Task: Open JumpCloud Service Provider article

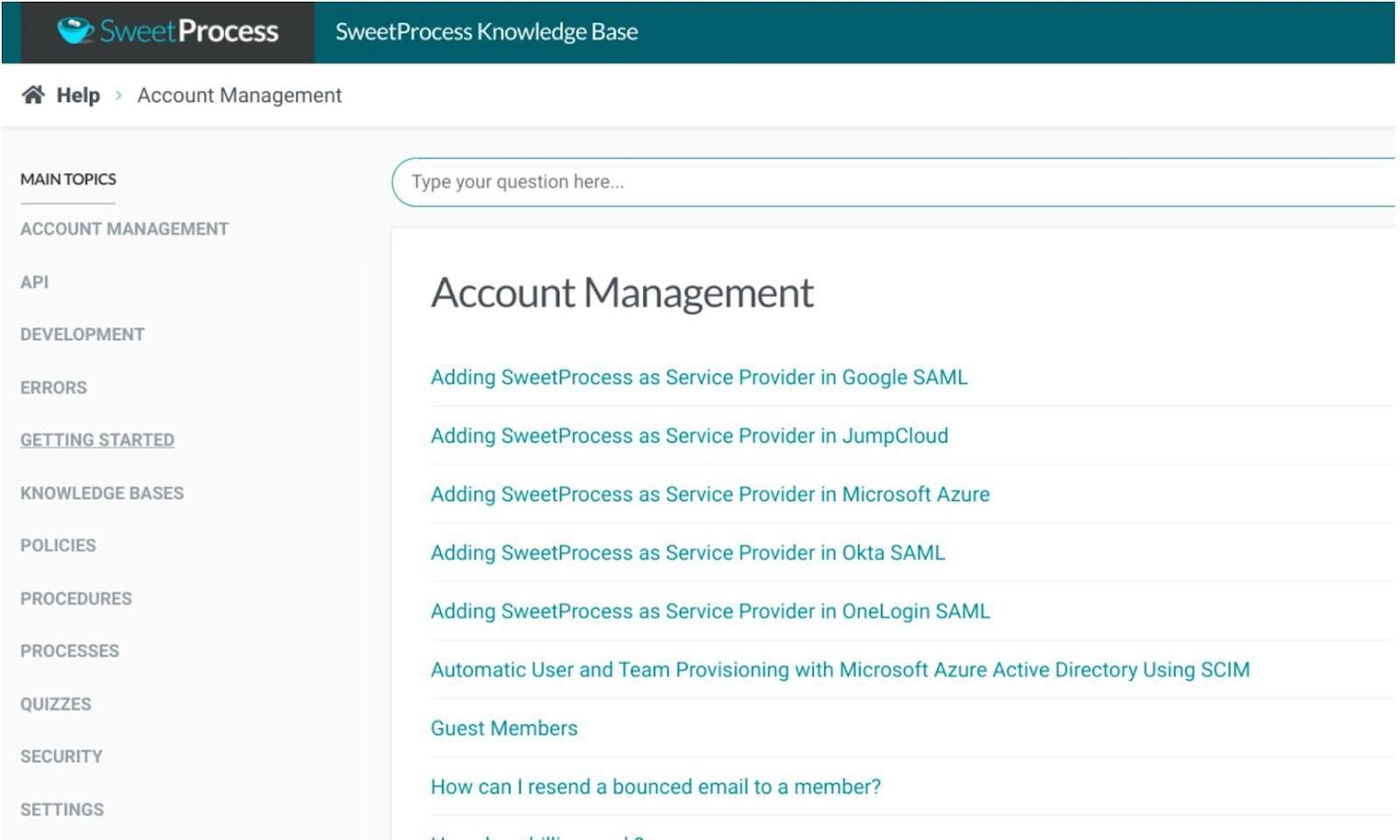Action: pyautogui.click(x=689, y=436)
